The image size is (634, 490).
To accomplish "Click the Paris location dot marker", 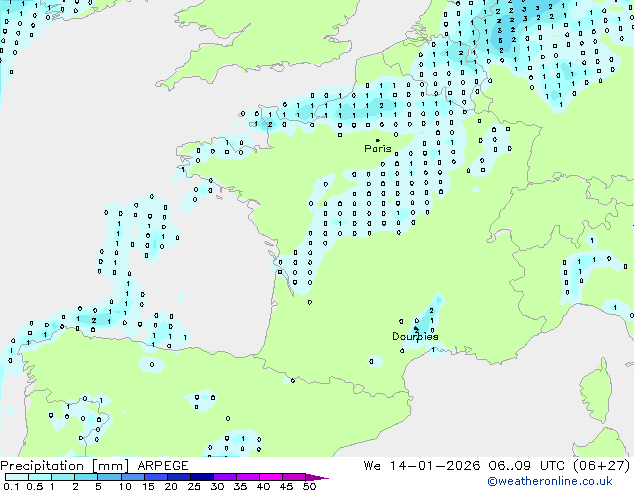I will pyautogui.click(x=378, y=140).
